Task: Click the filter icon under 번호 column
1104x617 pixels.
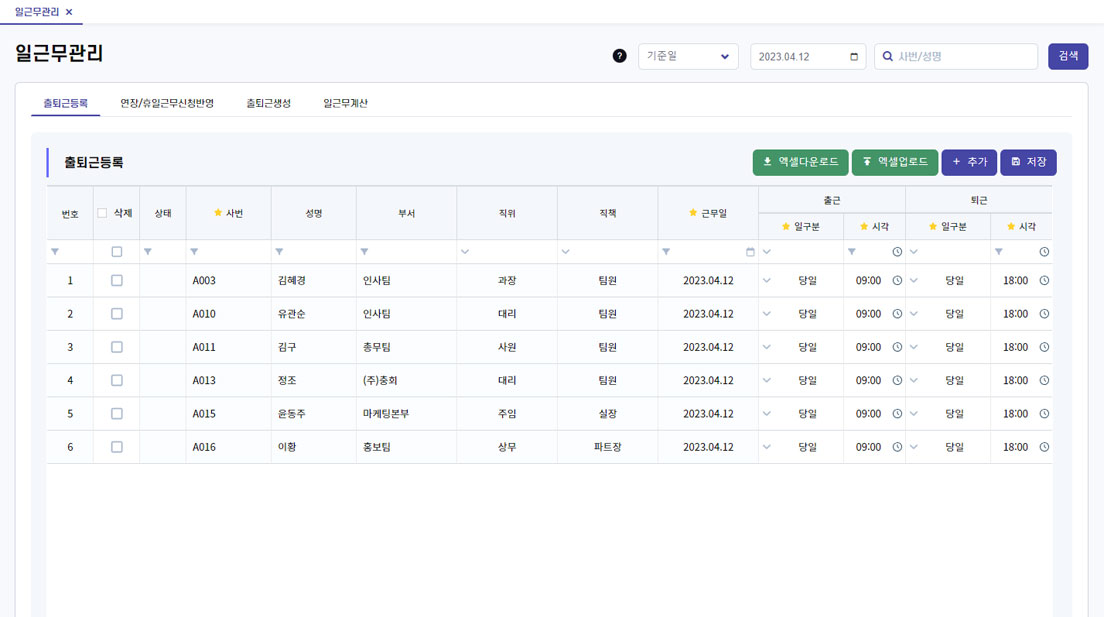Action: (x=55, y=251)
